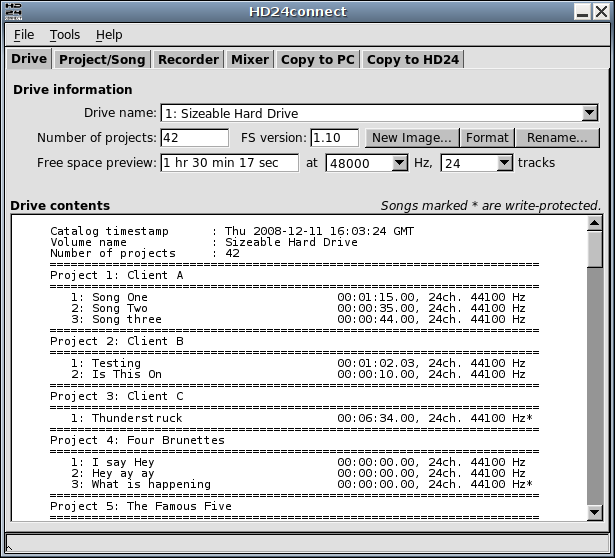The image size is (615, 558).
Task: Click the FS version field
Action: pyautogui.click(x=334, y=138)
